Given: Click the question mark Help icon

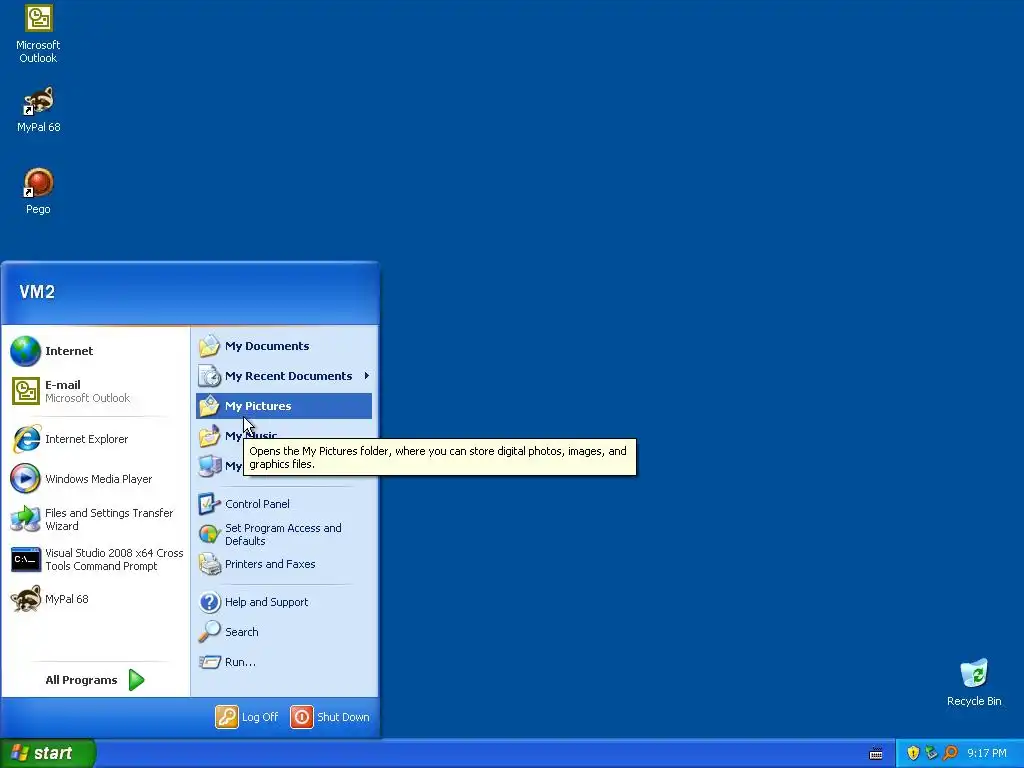Looking at the screenshot, I should (209, 602).
